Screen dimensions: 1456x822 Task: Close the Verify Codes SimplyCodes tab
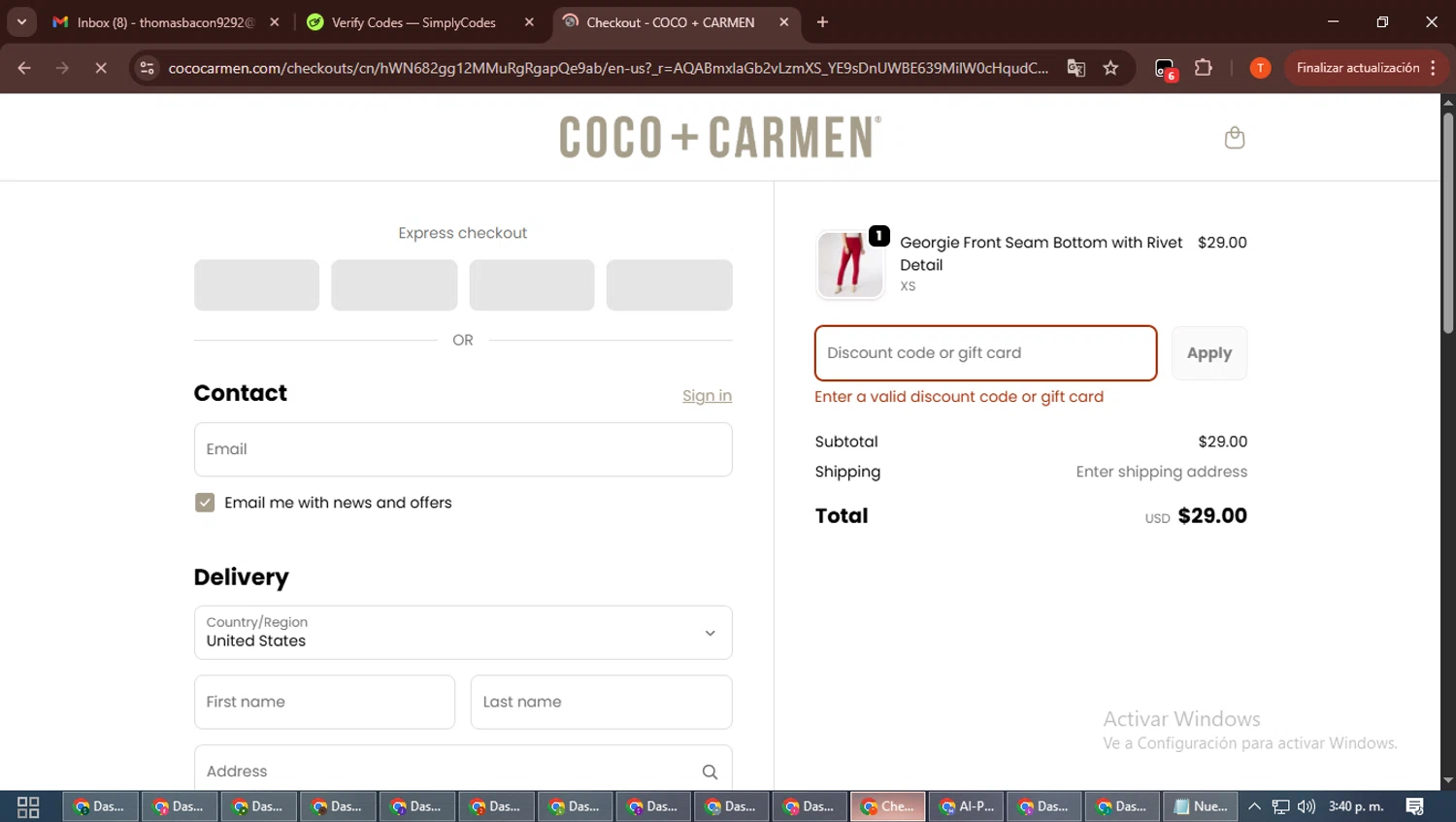529,22
